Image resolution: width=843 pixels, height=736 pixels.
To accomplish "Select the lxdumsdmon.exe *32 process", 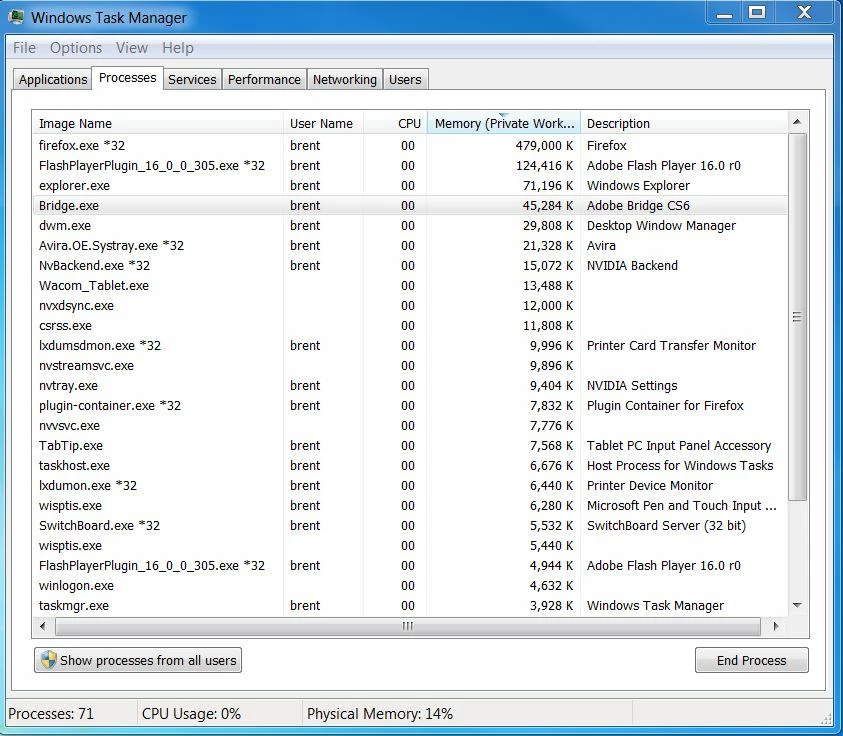I will point(410,346).
